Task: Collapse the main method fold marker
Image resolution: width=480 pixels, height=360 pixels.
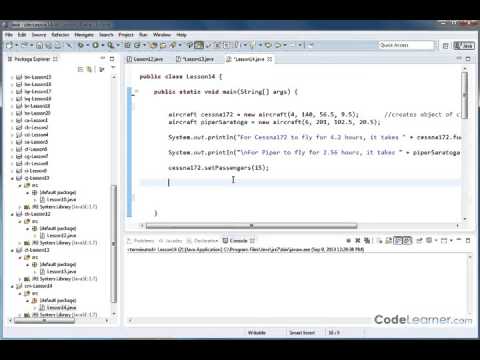Action: click(136, 91)
